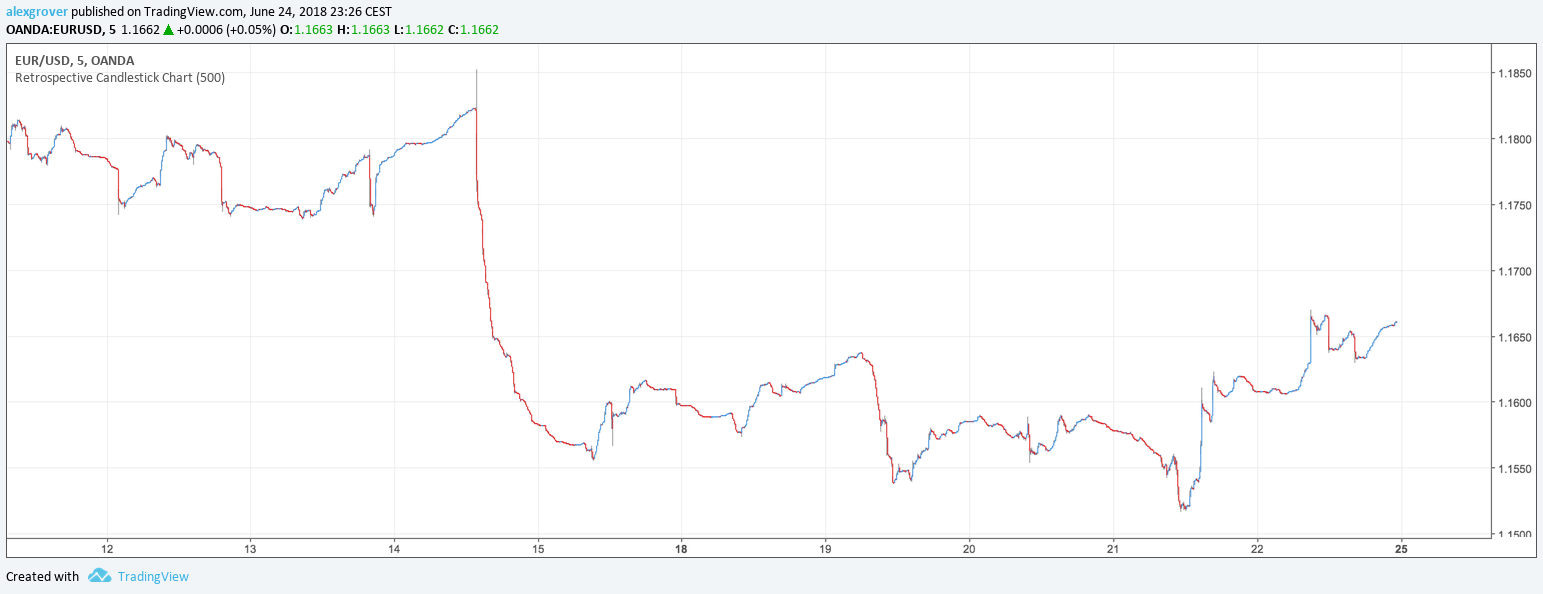
Task: Click the EUR/USD, 5, OANDA chart title
Action: point(74,60)
